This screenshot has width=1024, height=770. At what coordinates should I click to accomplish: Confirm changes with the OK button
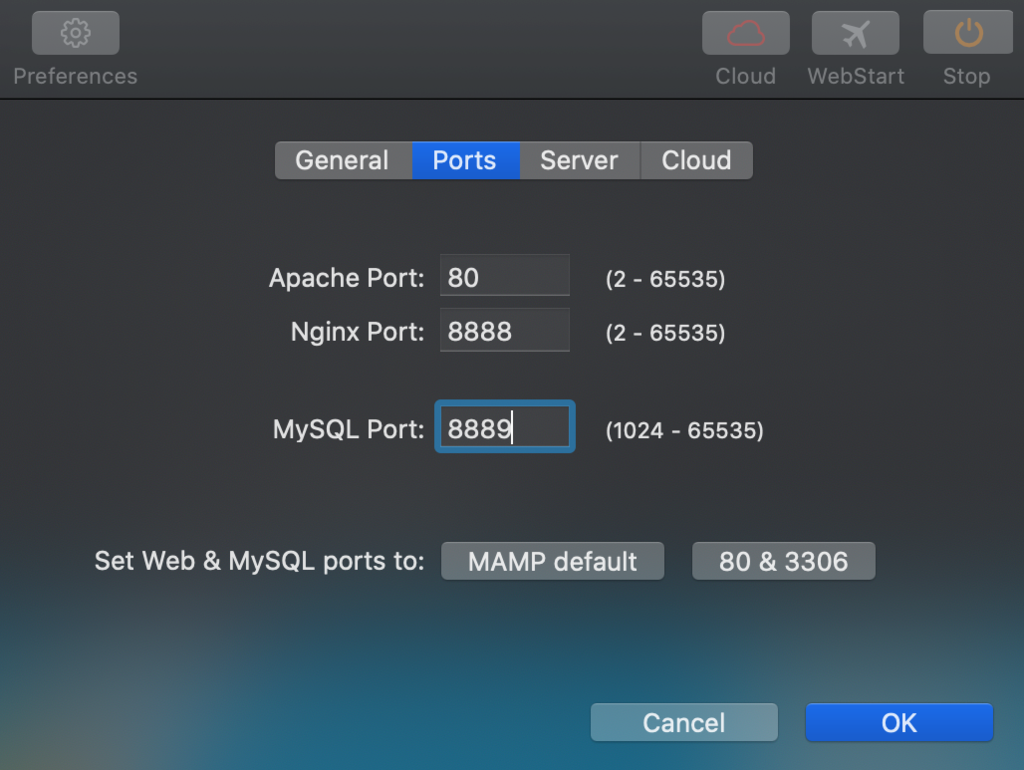(898, 722)
